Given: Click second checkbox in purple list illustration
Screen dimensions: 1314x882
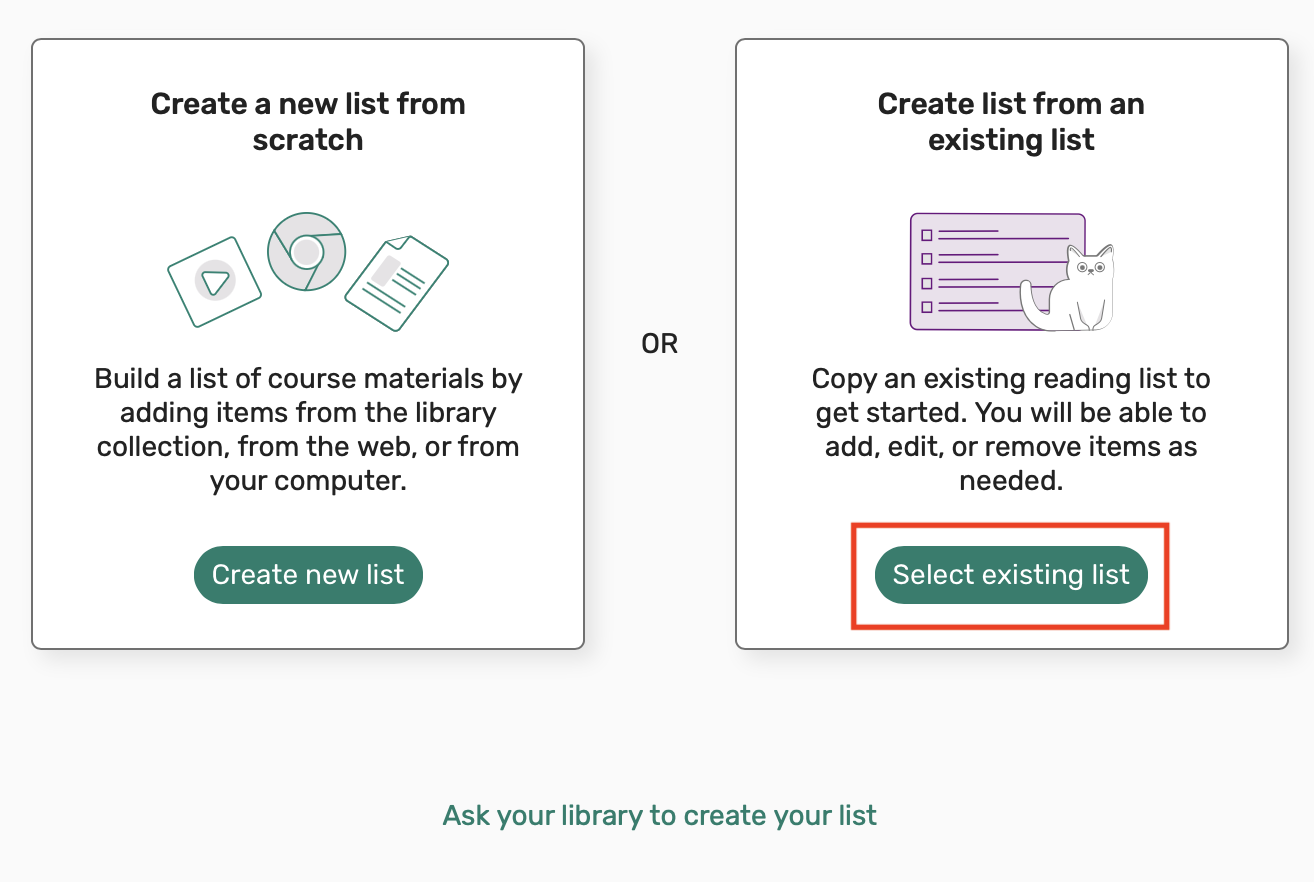Looking at the screenshot, I should tap(926, 259).
